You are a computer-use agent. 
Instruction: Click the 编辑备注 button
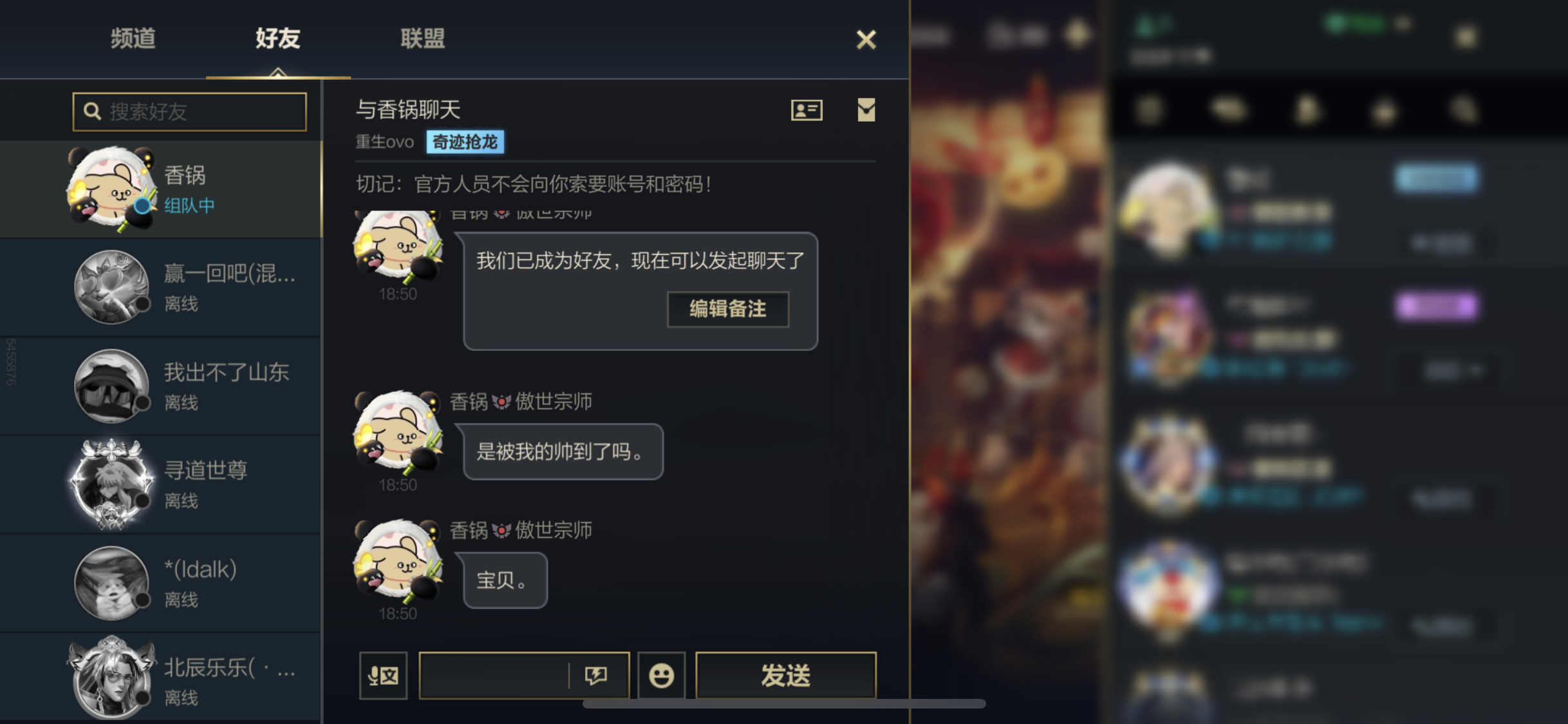coord(728,309)
